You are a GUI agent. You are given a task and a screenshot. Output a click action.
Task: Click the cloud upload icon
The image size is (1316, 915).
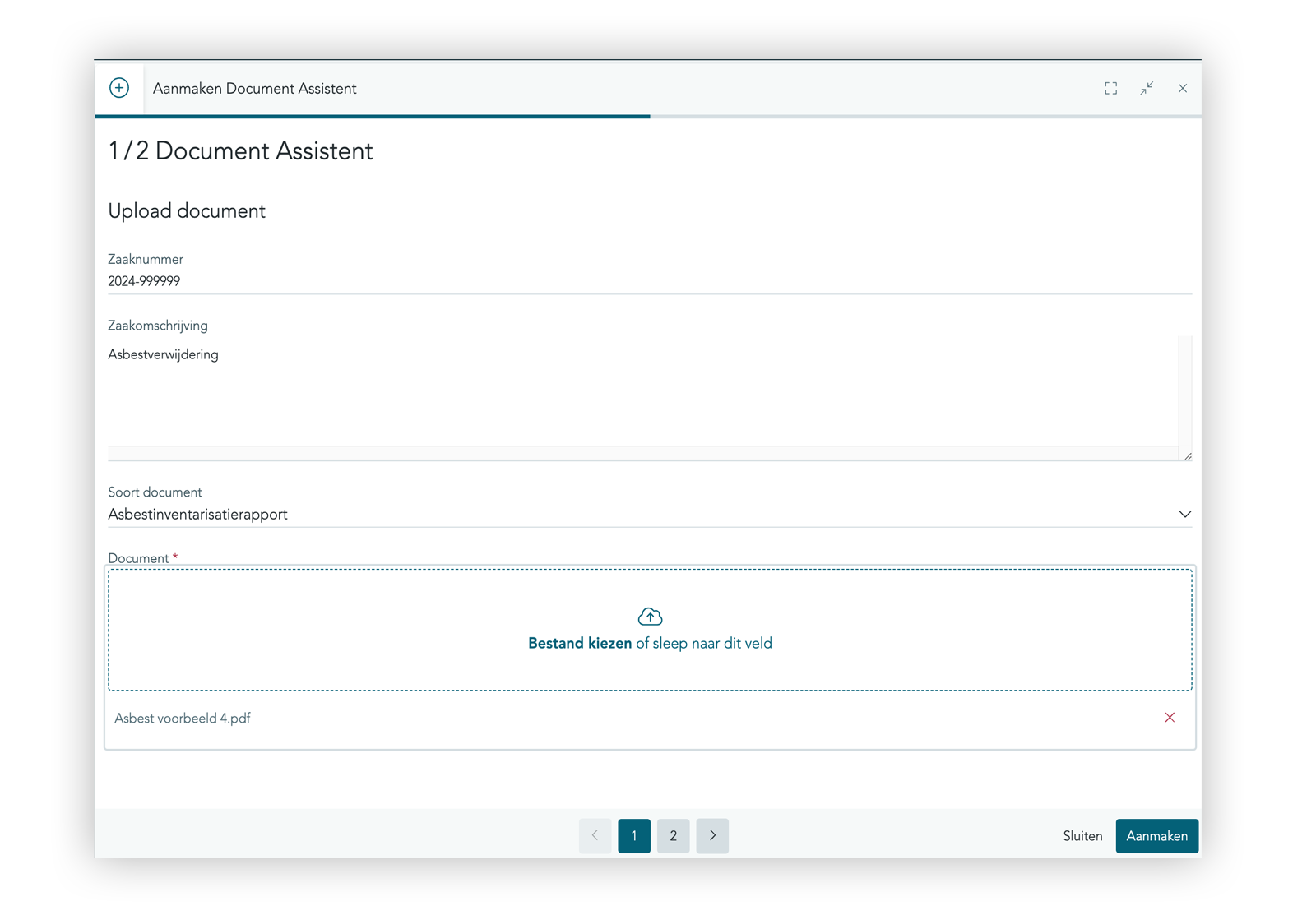click(x=650, y=617)
